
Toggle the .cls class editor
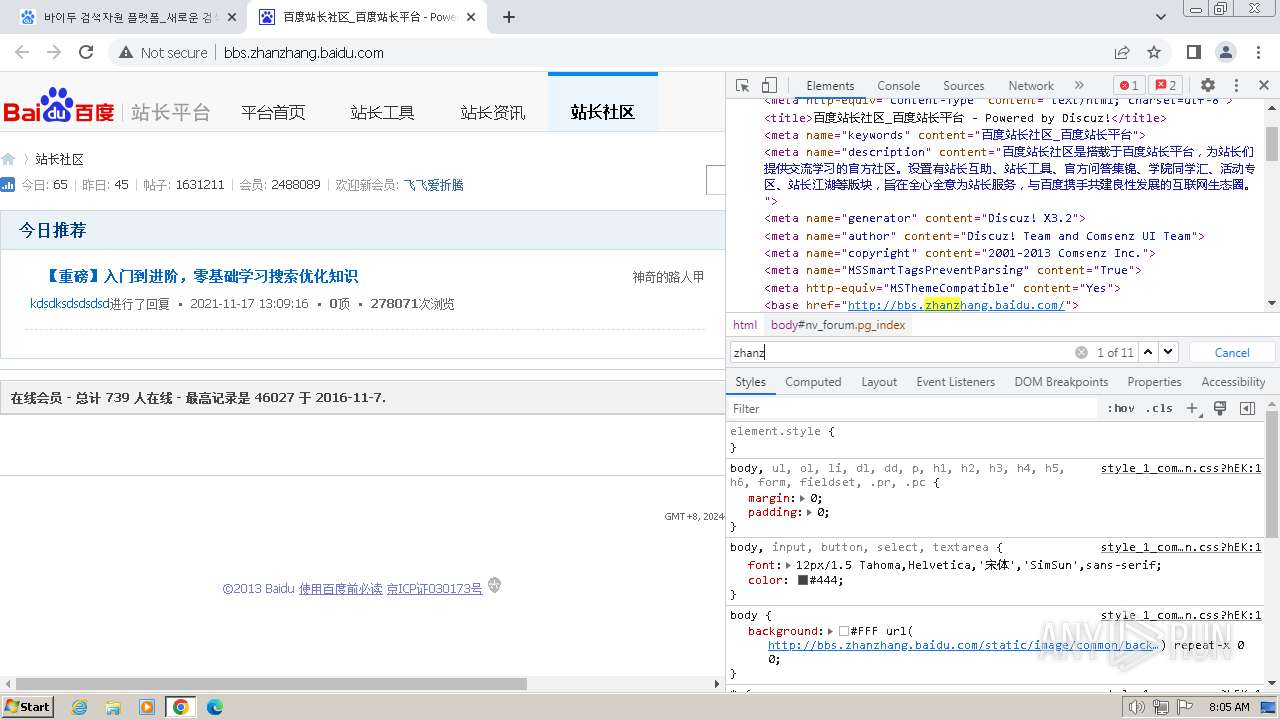(x=1159, y=408)
